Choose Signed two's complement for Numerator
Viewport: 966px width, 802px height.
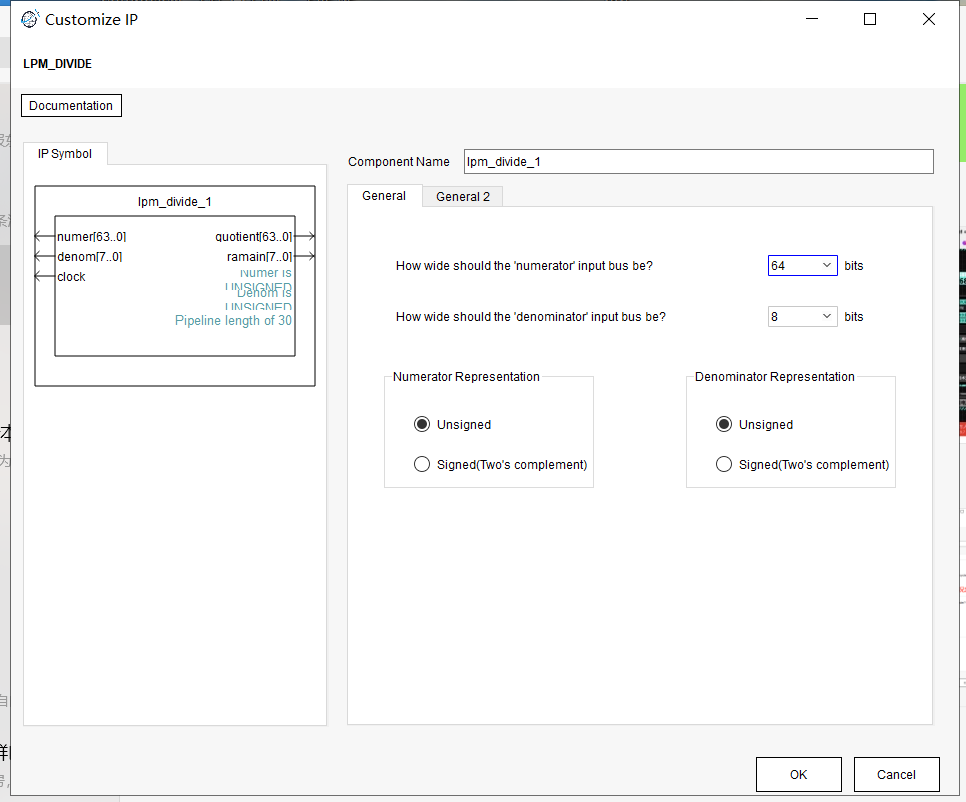coord(422,464)
